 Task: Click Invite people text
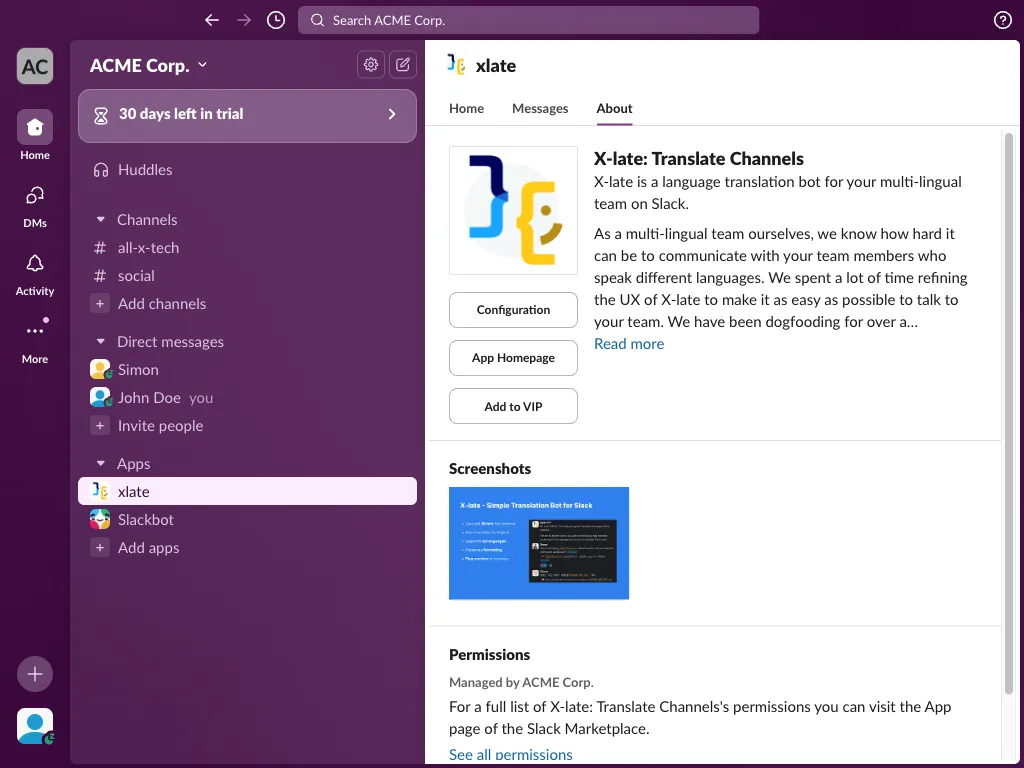[x=161, y=426]
